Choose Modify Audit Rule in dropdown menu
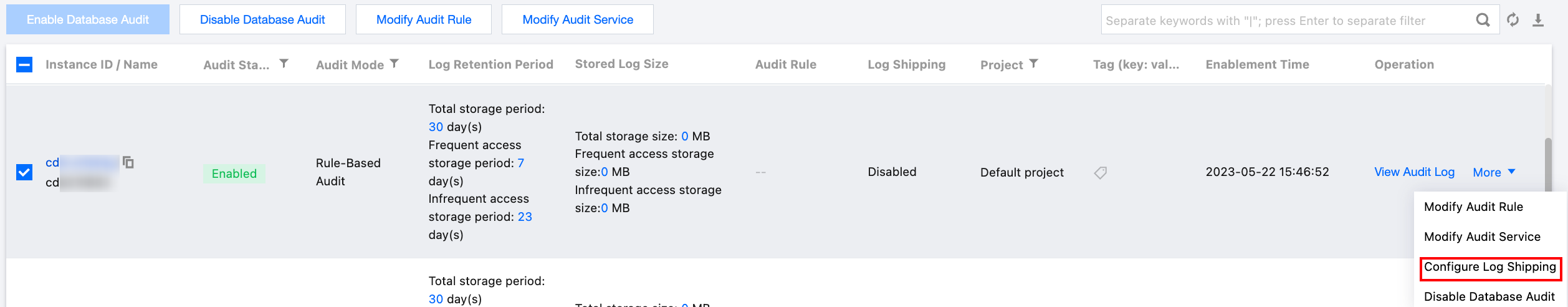This screenshot has width=1568, height=307. [x=1473, y=207]
